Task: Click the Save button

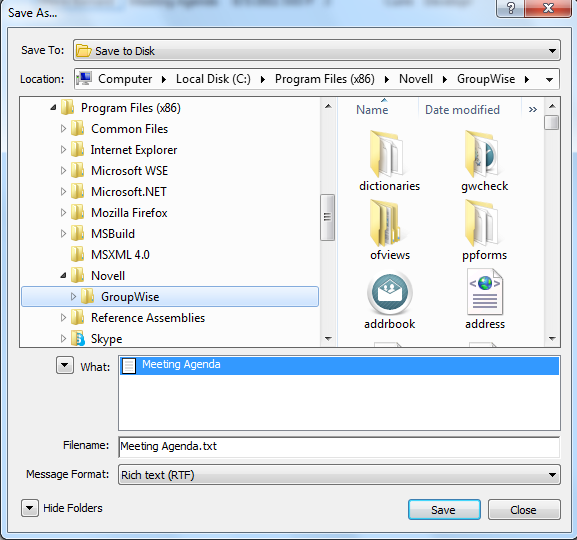Action: (x=444, y=510)
